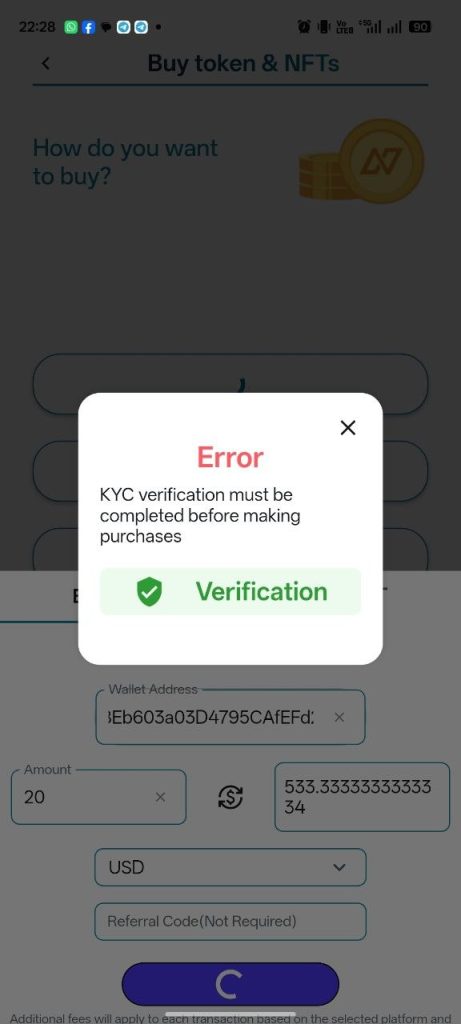Image resolution: width=461 pixels, height=1024 pixels.
Task: Select the Amount input showing 20
Action: (99, 797)
